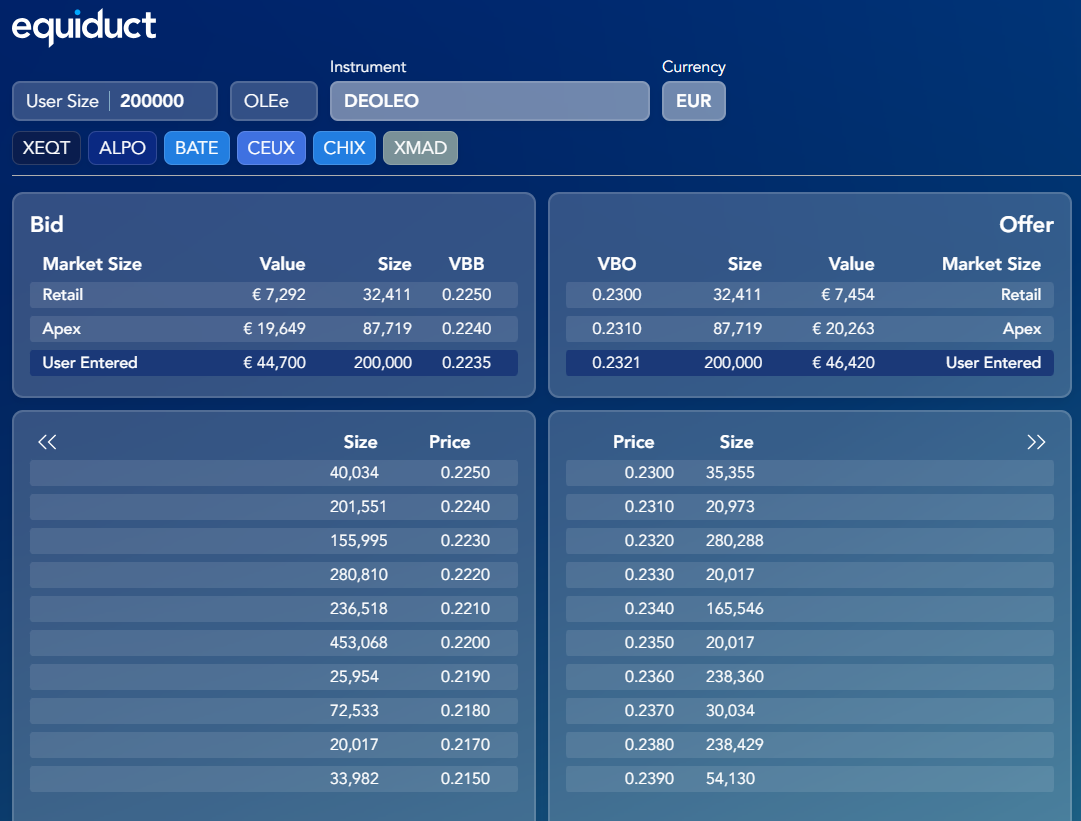The image size is (1081, 821).
Task: Select bid depth row at price 0.2150
Action: coord(274,778)
